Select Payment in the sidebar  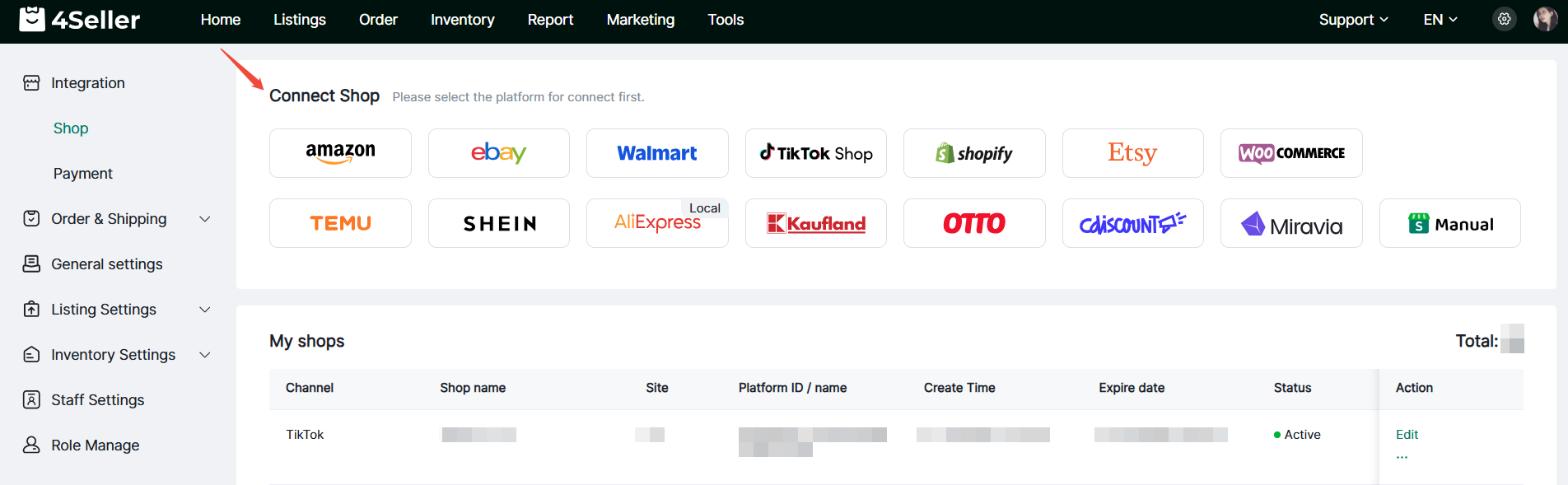click(x=83, y=174)
